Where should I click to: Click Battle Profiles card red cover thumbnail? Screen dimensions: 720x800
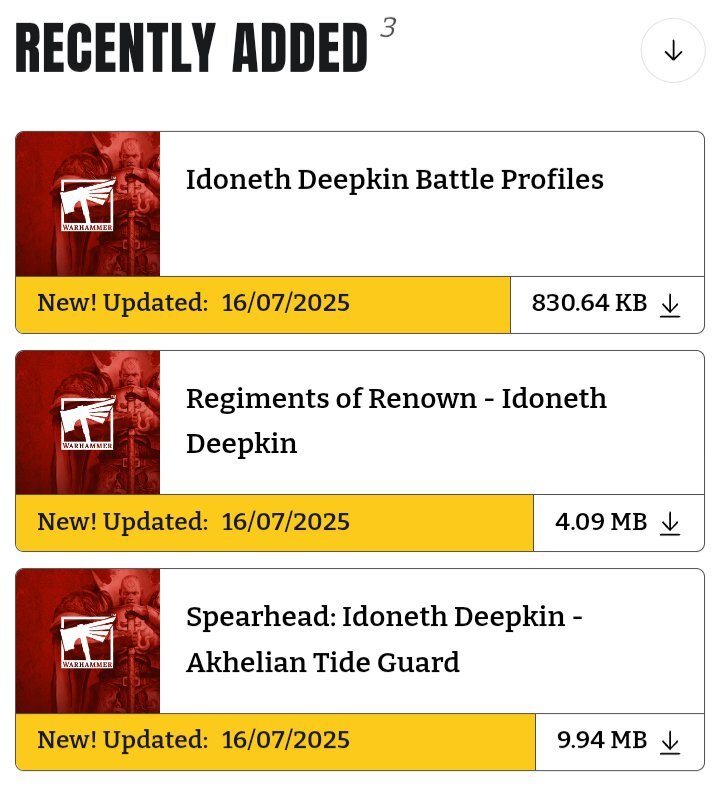tap(88, 204)
